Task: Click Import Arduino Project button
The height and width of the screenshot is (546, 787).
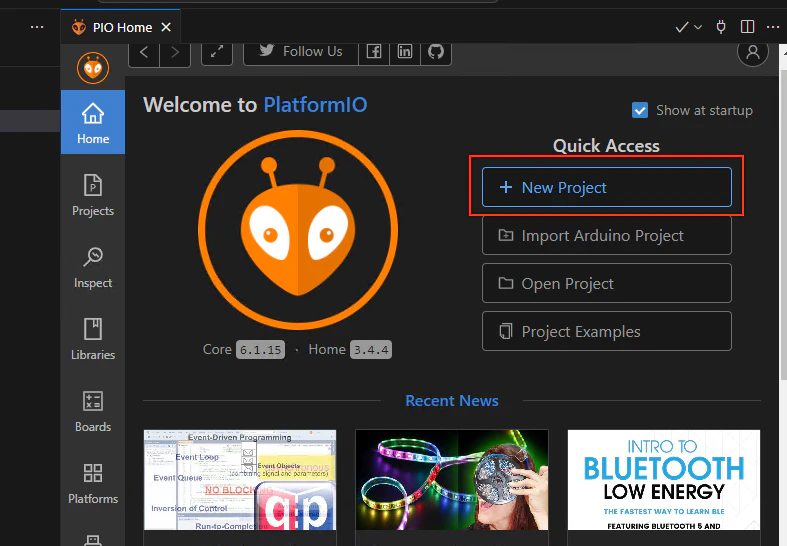Action: (607, 235)
